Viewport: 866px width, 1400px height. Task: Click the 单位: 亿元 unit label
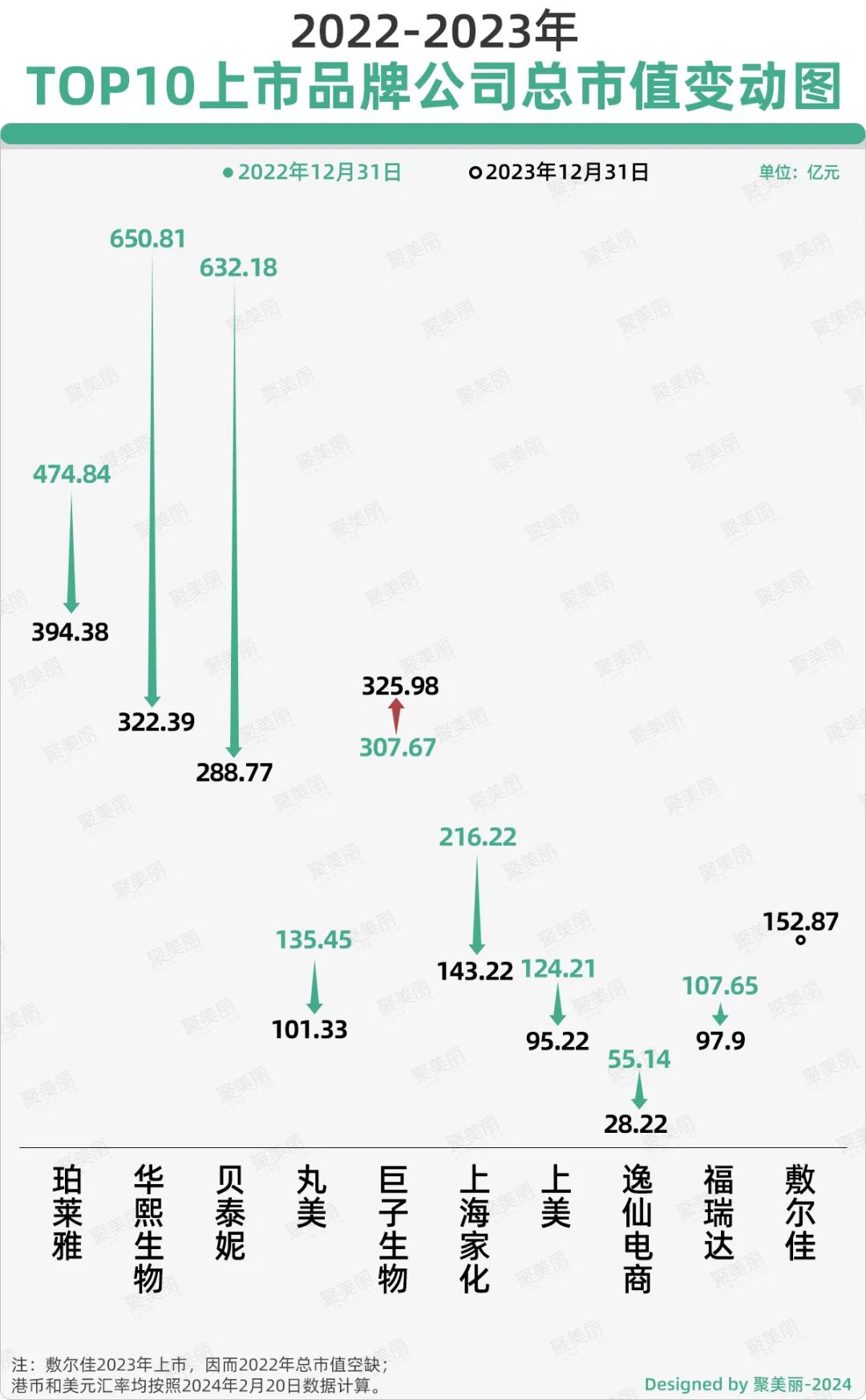pyautogui.click(x=799, y=172)
